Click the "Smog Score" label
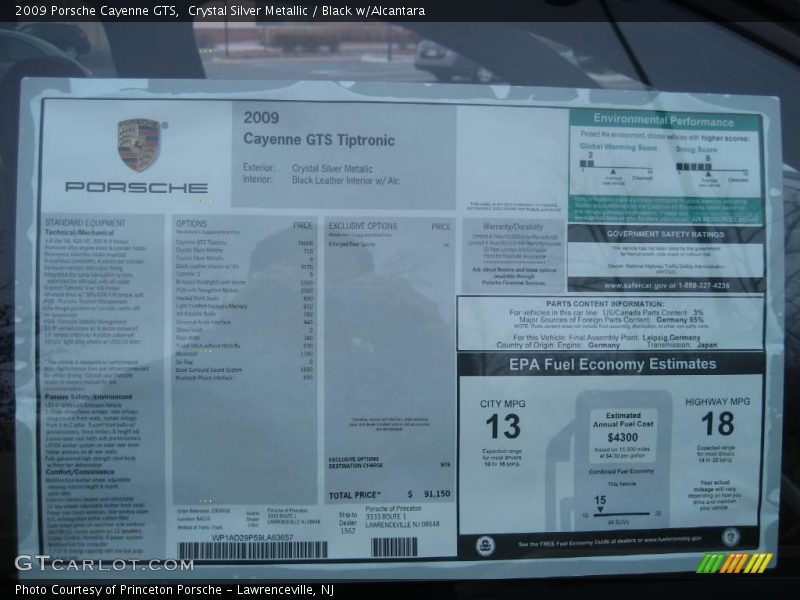The height and width of the screenshot is (600, 800). 696,149
